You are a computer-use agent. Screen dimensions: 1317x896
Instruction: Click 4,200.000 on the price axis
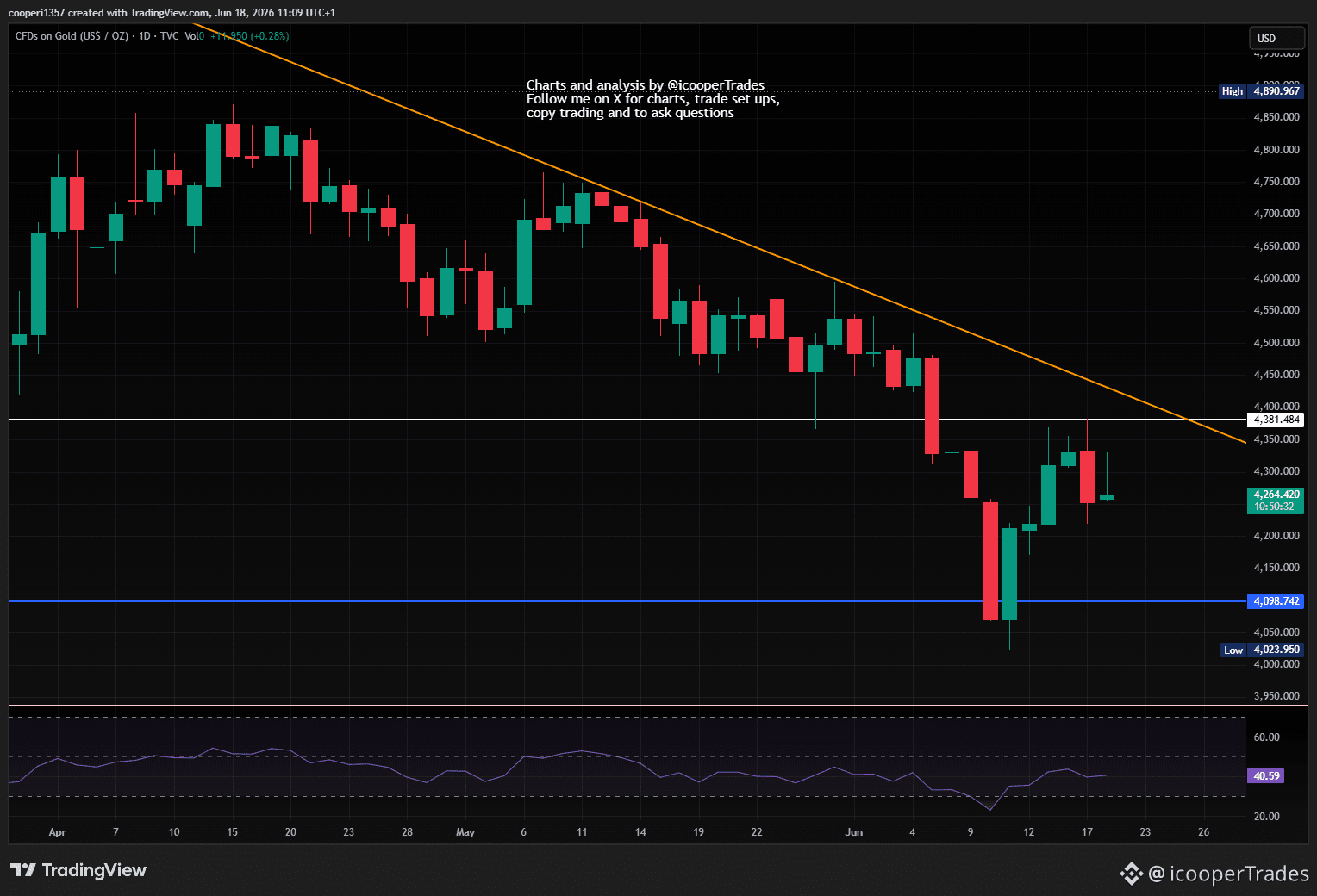click(x=1276, y=536)
